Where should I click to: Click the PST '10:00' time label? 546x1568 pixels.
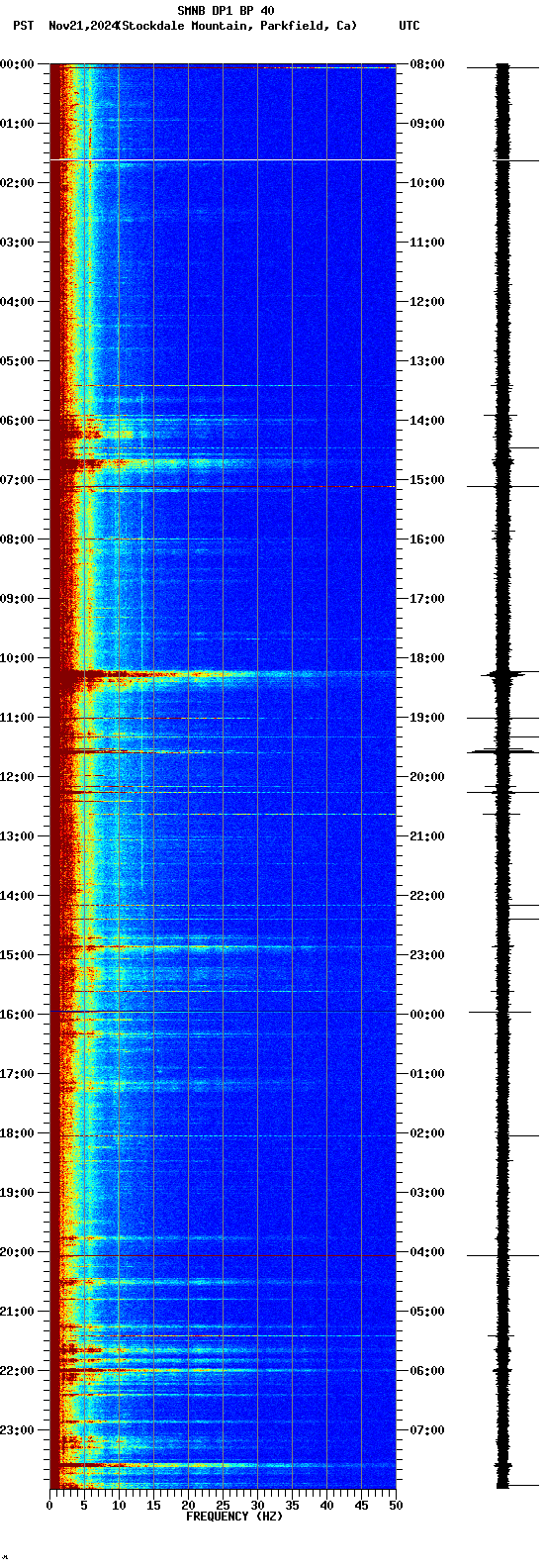coord(17,658)
